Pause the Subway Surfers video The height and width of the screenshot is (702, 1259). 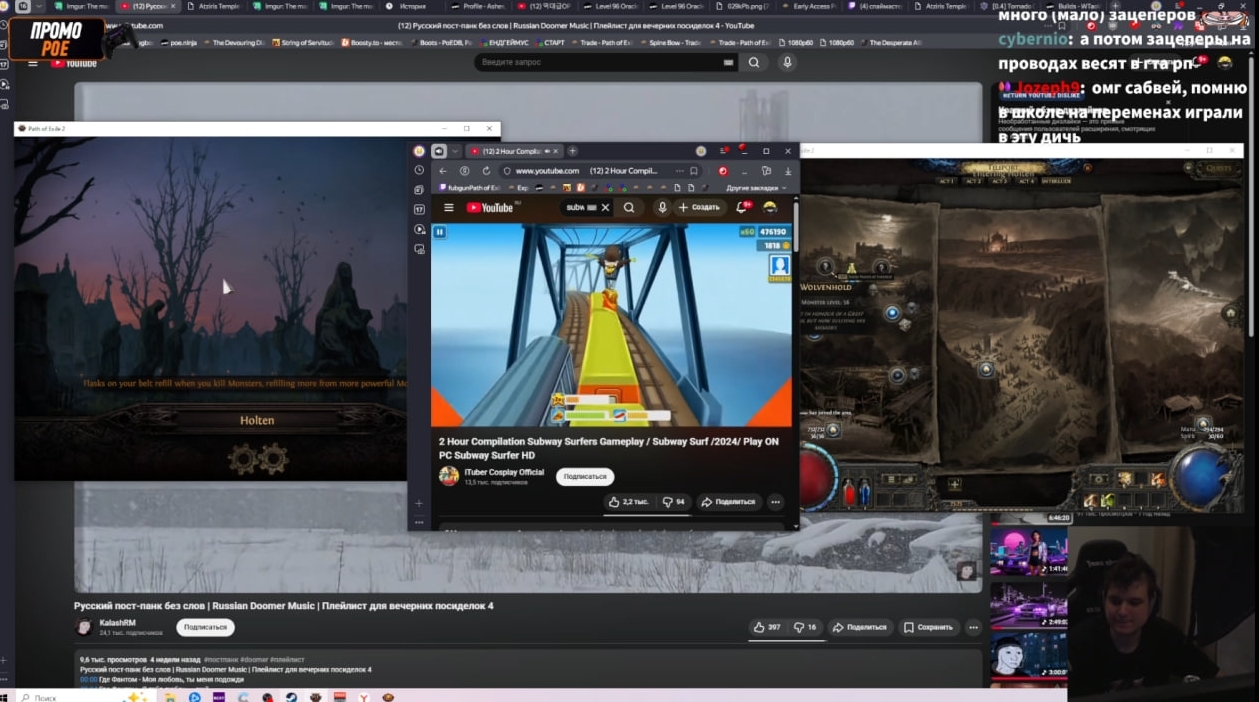point(439,232)
